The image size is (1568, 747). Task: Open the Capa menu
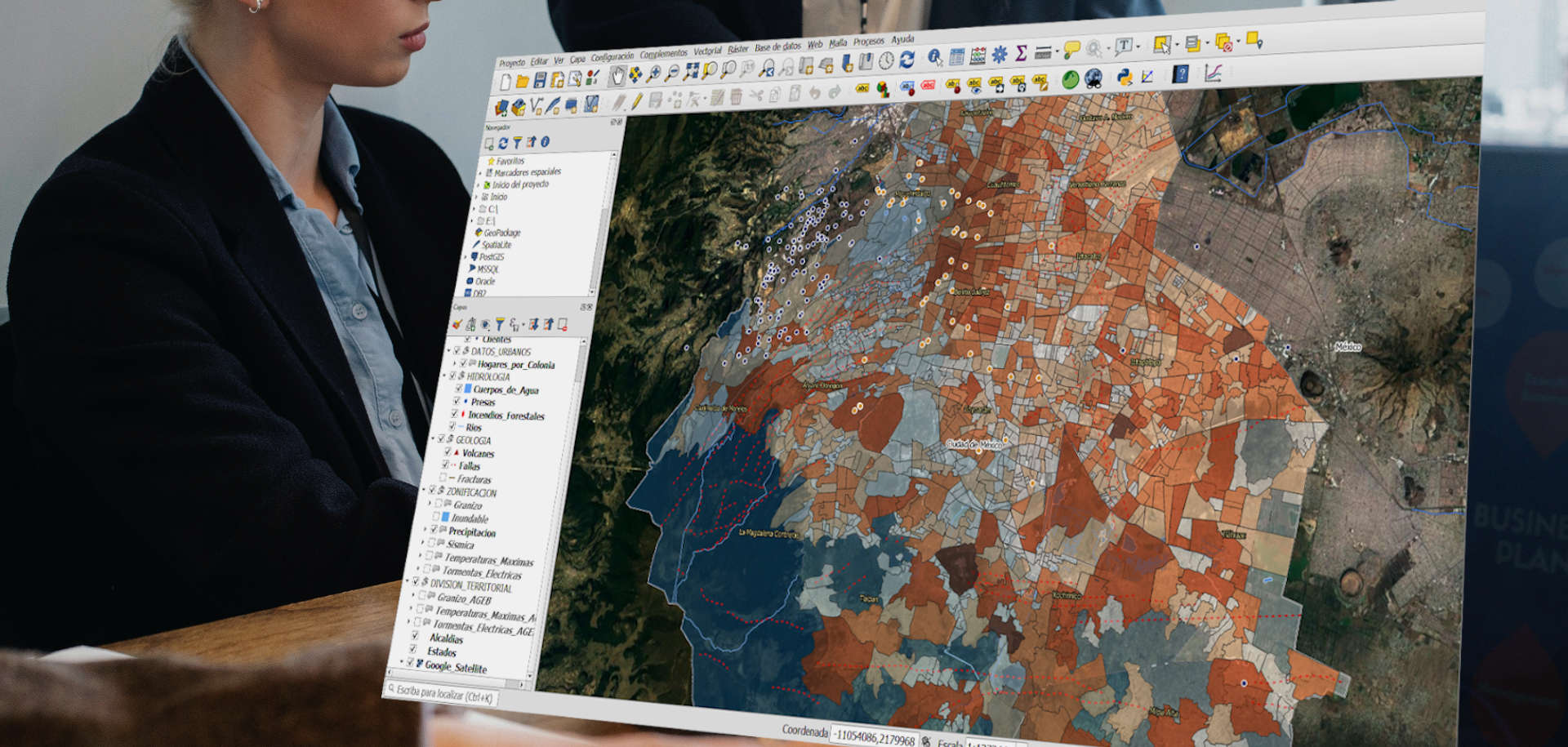(577, 60)
